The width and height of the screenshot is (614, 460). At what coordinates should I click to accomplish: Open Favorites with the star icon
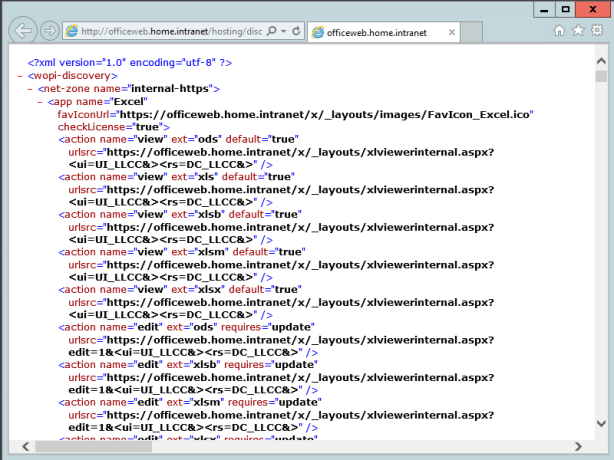tap(578, 31)
